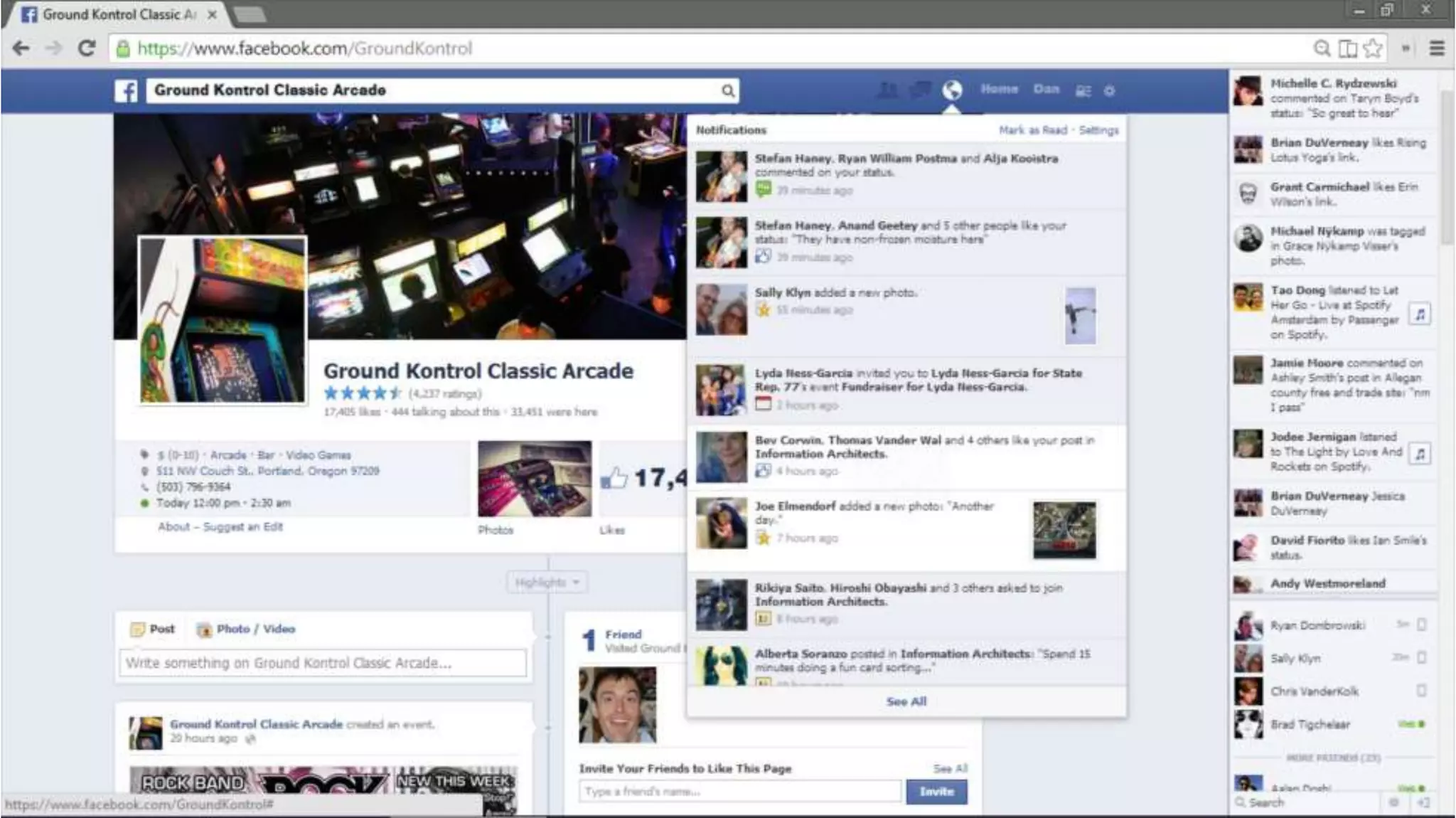Bookmark page with Chrome star icon

point(1373,48)
